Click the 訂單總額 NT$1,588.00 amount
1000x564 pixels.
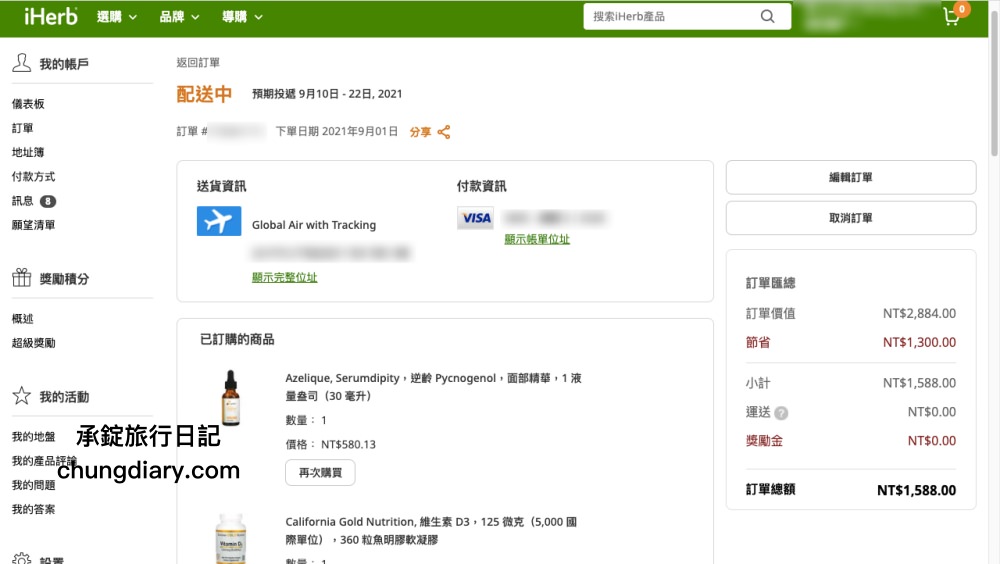tap(916, 490)
